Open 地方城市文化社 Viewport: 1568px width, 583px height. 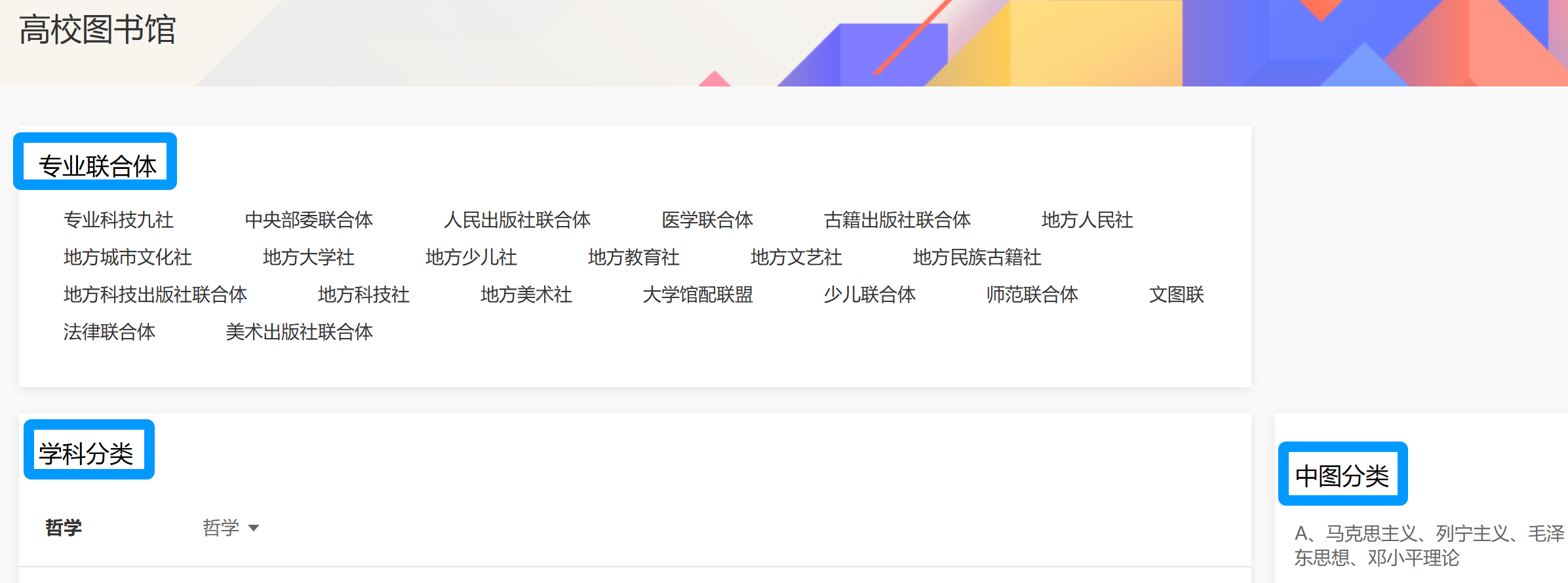128,257
